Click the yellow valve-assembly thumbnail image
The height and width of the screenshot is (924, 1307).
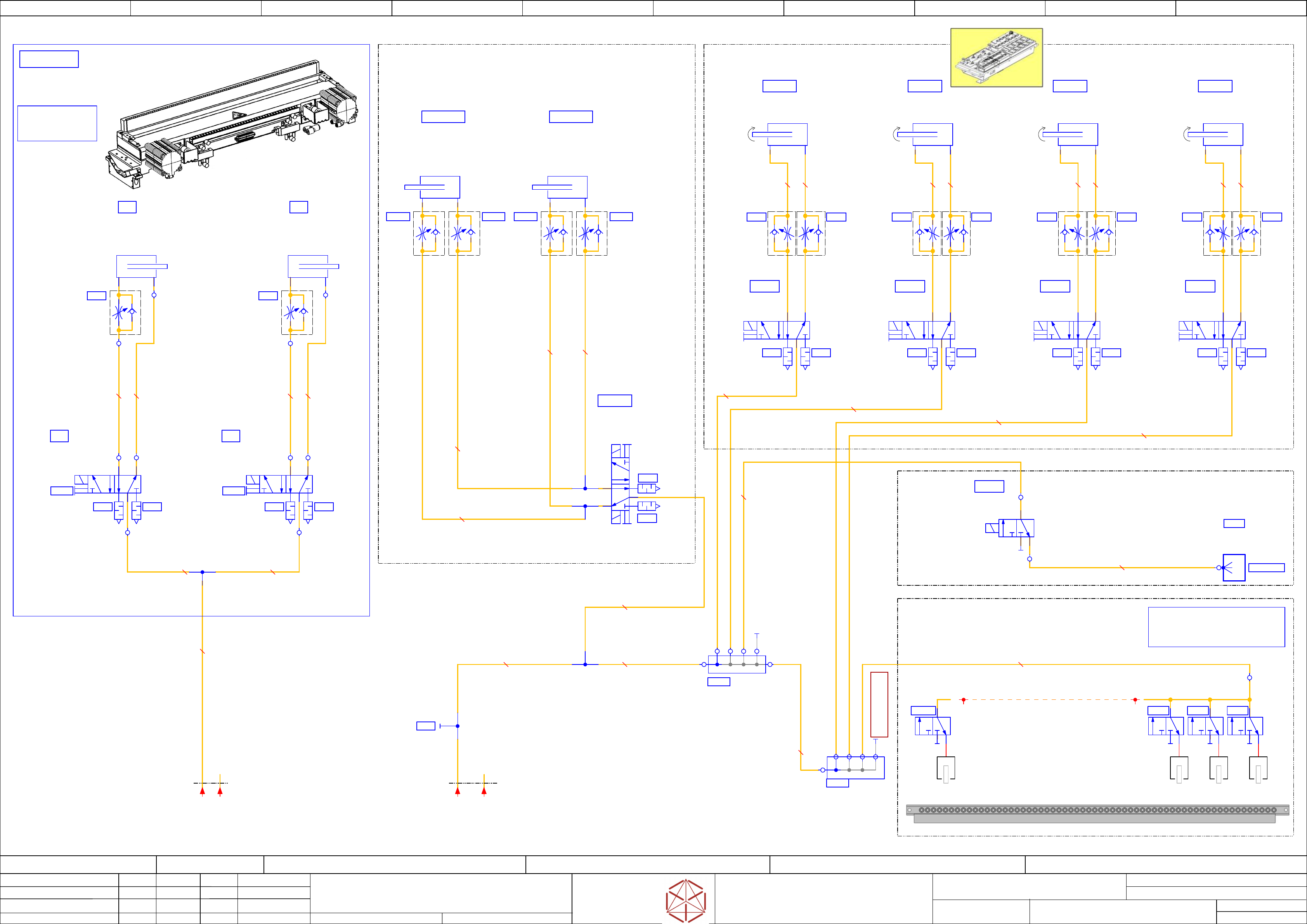996,57
